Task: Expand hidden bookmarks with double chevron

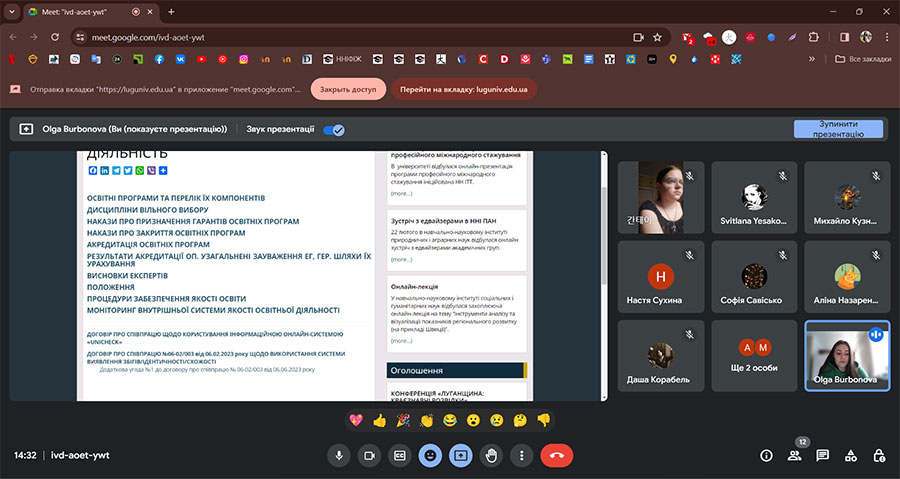Action: (x=812, y=59)
